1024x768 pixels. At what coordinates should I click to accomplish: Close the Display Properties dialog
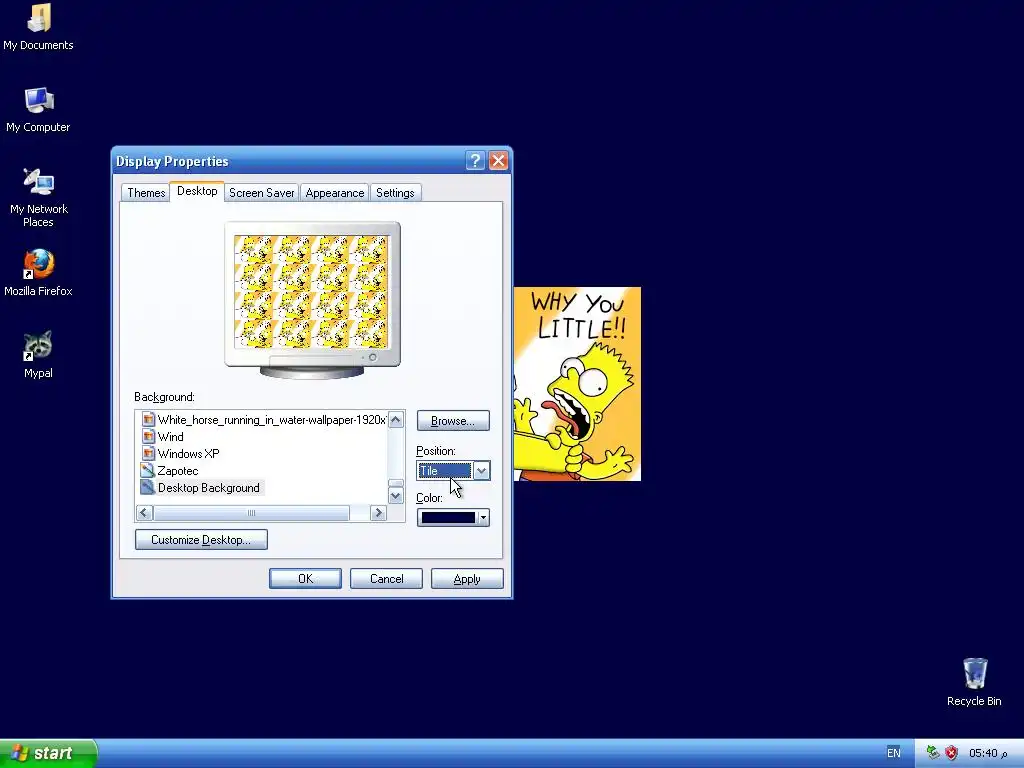click(498, 161)
